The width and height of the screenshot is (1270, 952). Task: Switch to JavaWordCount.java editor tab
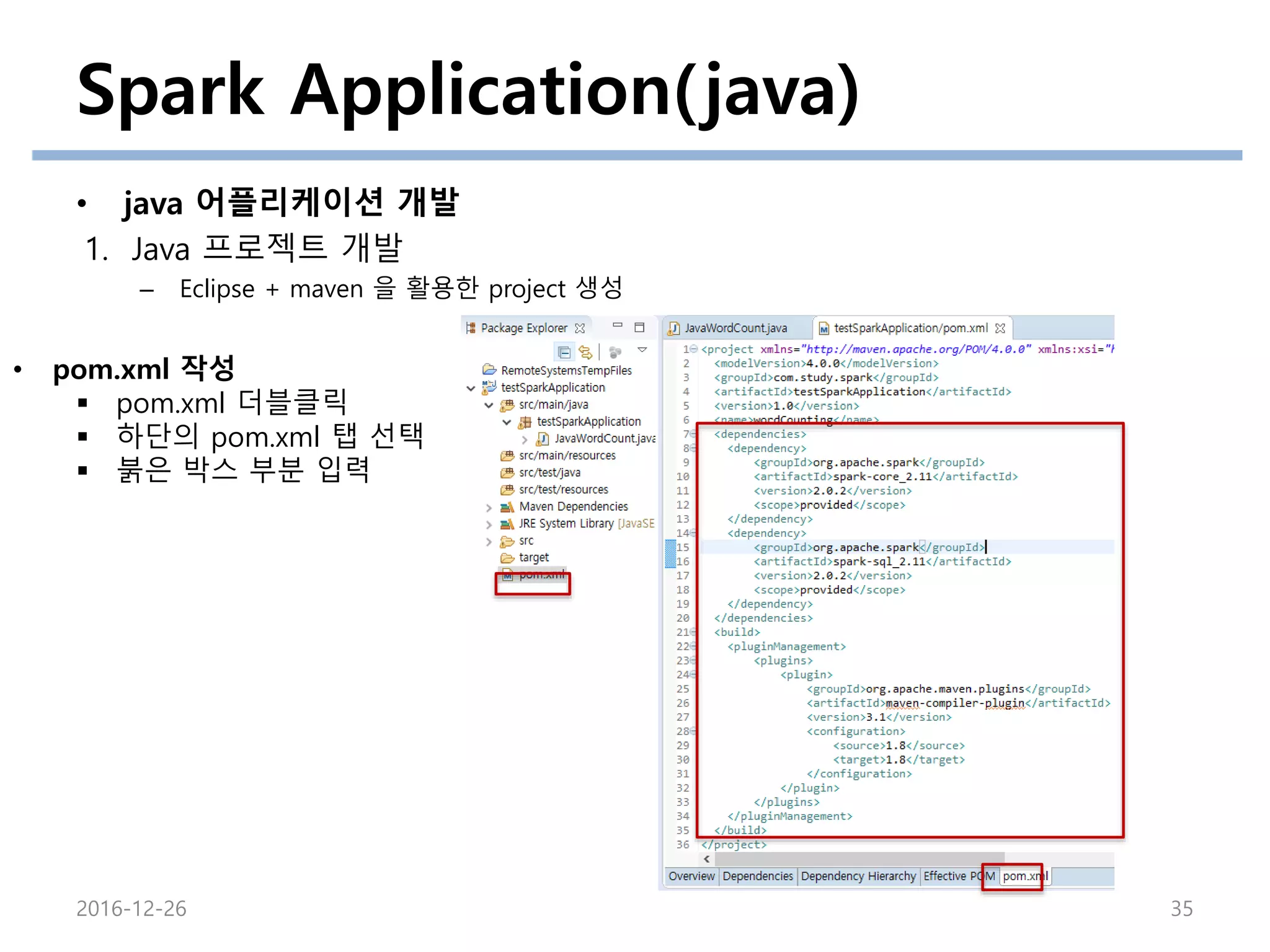735,328
